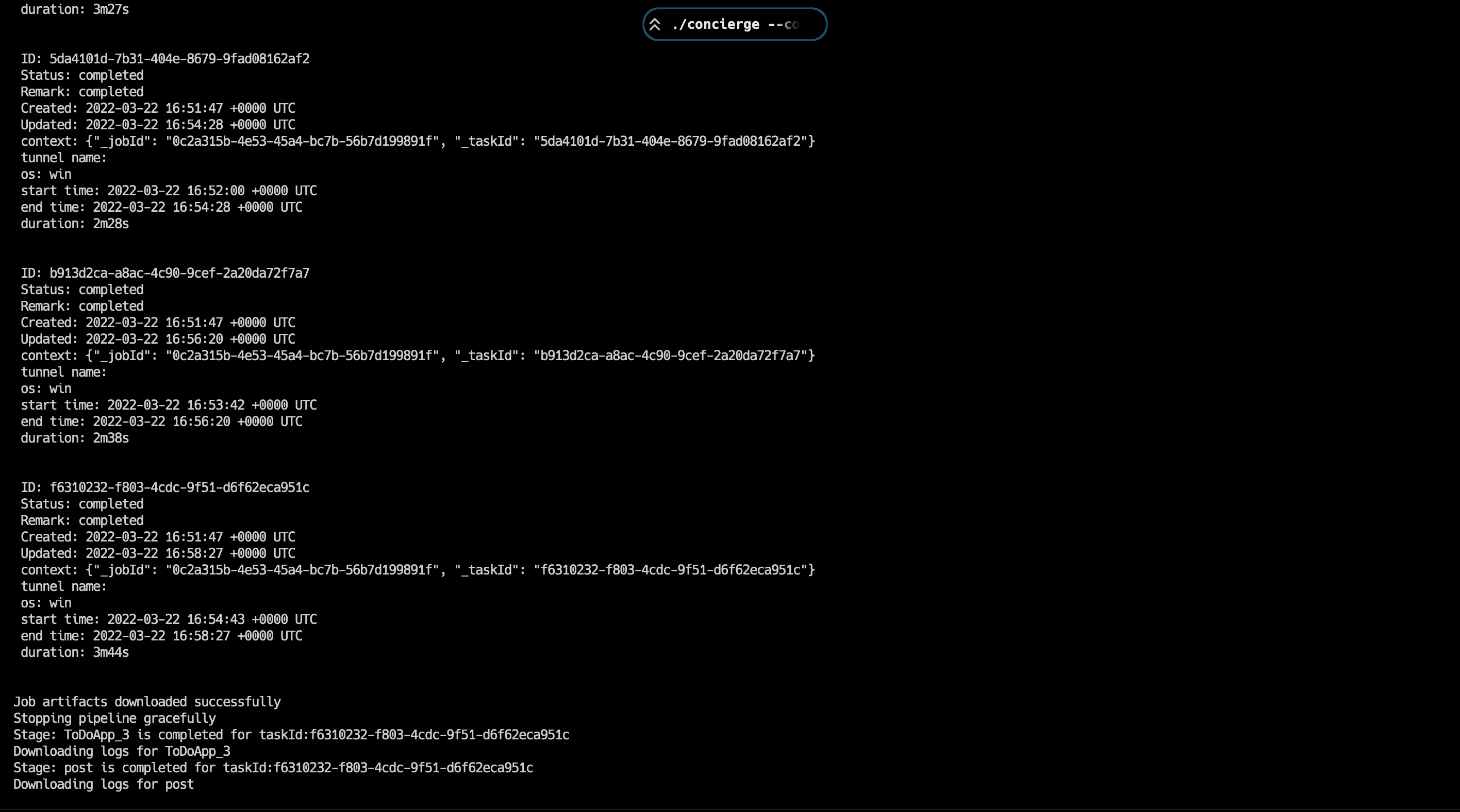Click start time 16:54:43 line
Image resolution: width=1460 pixels, height=812 pixels.
(169, 619)
